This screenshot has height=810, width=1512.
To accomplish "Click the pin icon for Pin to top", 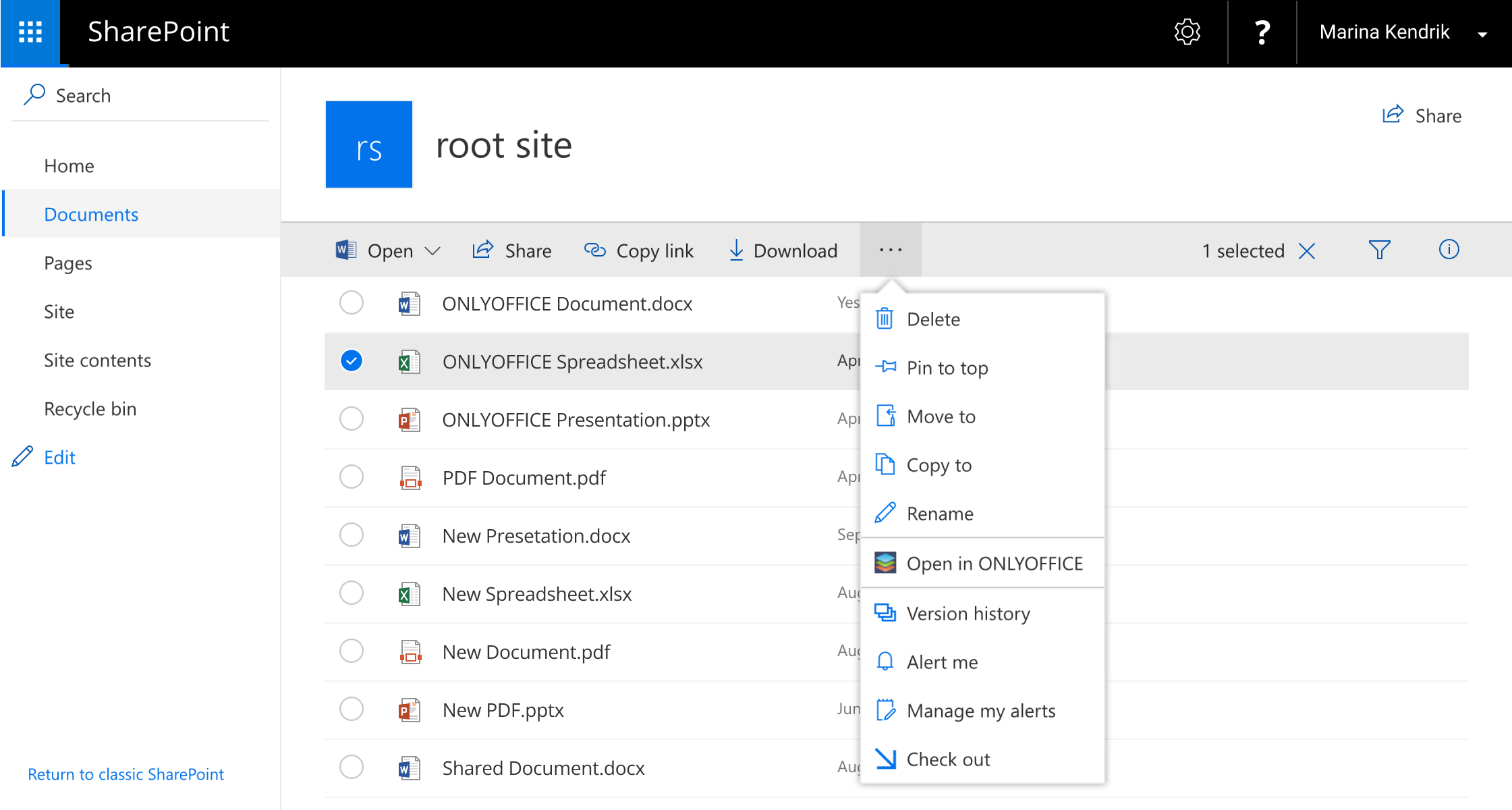I will coord(885,367).
